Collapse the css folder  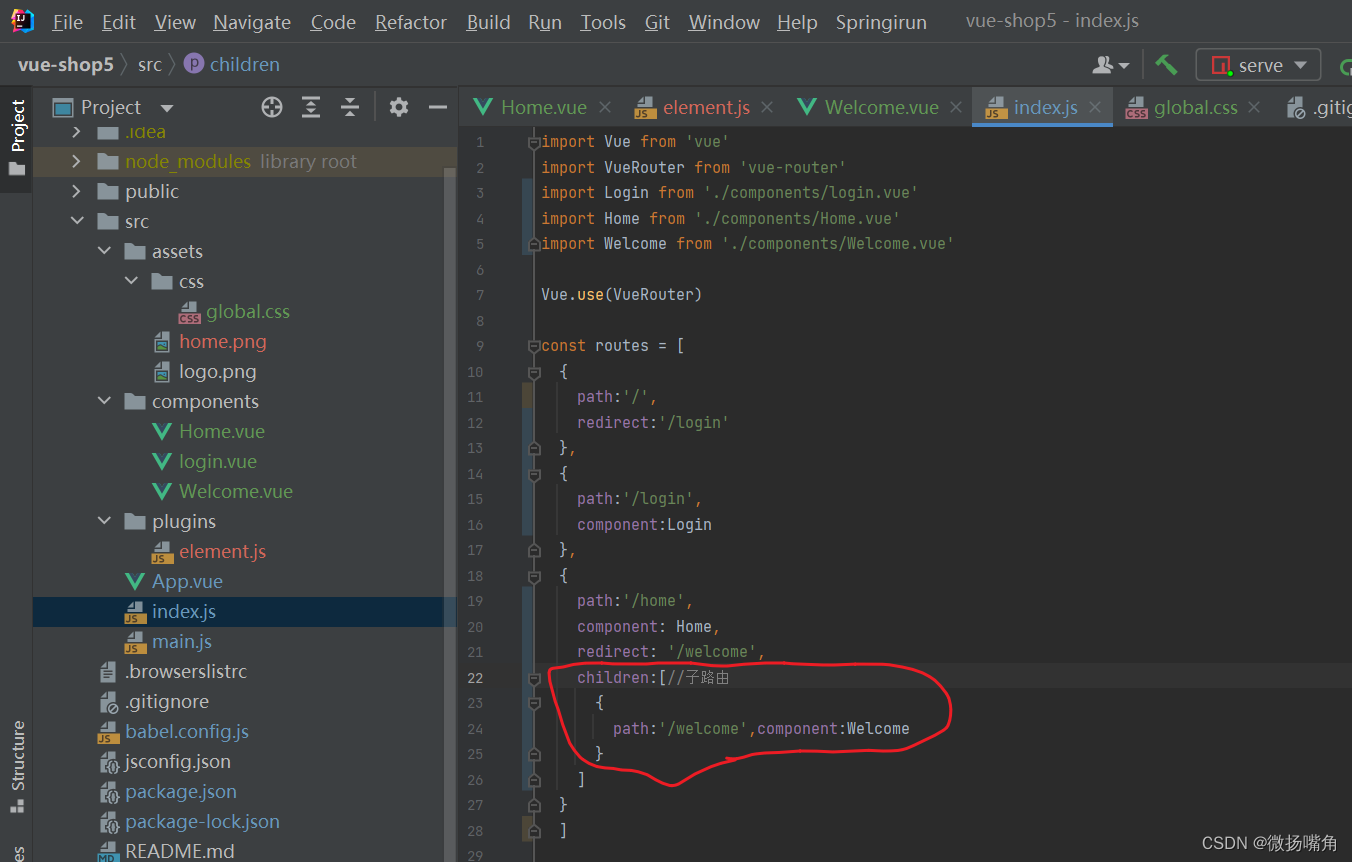point(131,282)
